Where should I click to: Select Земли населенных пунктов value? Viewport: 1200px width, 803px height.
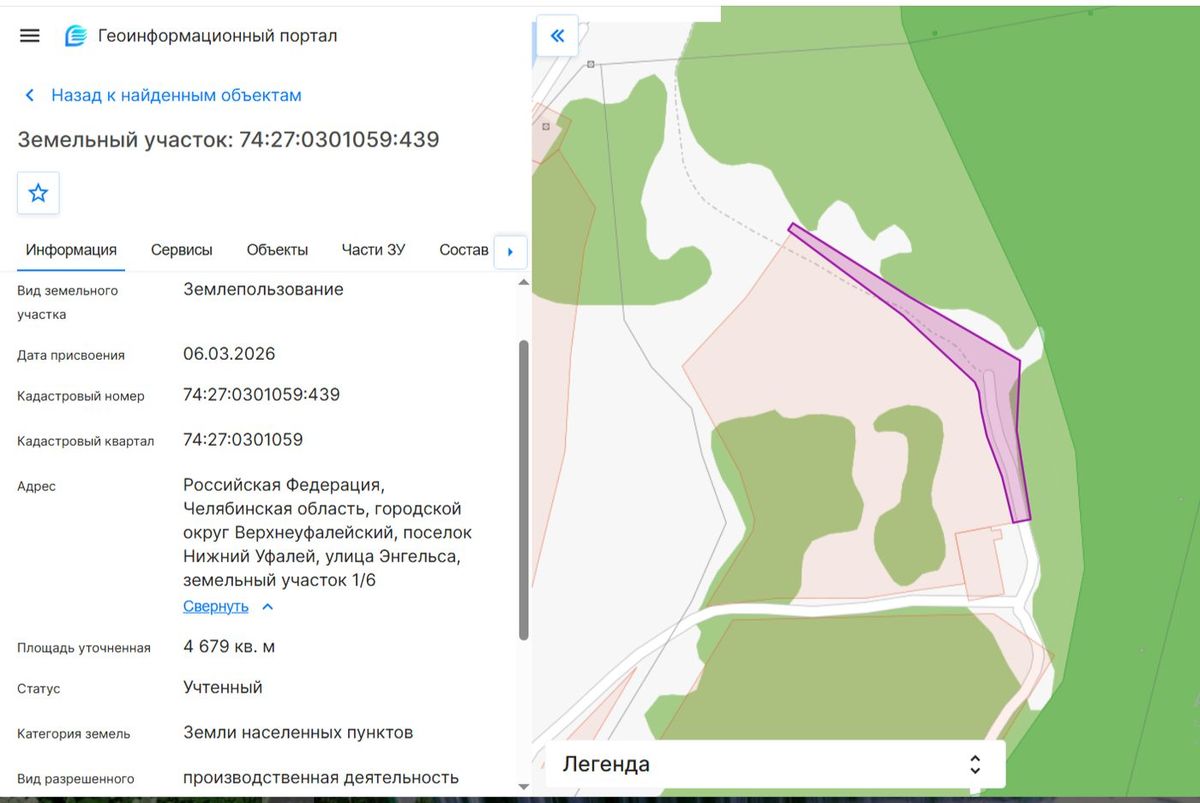[x=298, y=733]
